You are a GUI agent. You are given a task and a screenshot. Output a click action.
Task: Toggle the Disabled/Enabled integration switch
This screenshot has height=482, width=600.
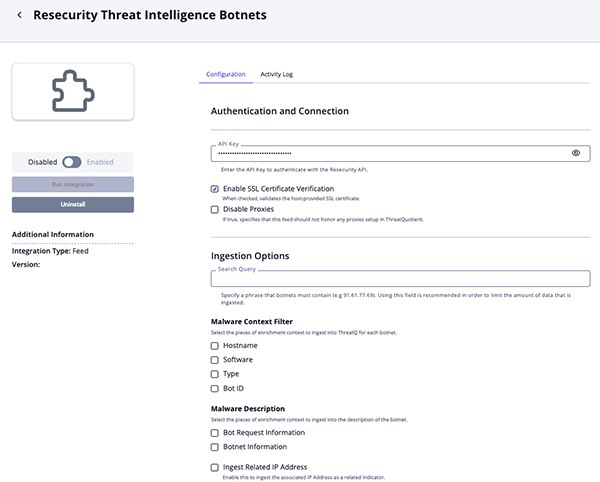pyautogui.click(x=72, y=162)
